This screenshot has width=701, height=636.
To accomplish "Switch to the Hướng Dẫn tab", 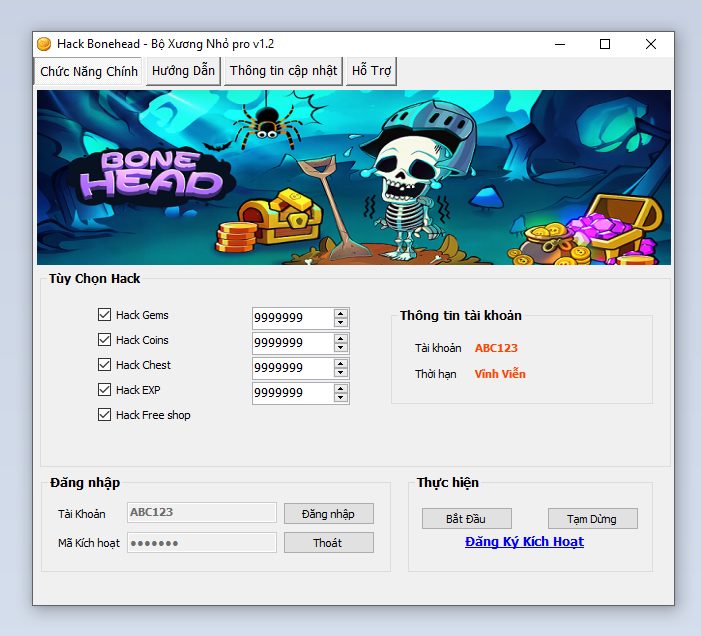I will pyautogui.click(x=183, y=71).
